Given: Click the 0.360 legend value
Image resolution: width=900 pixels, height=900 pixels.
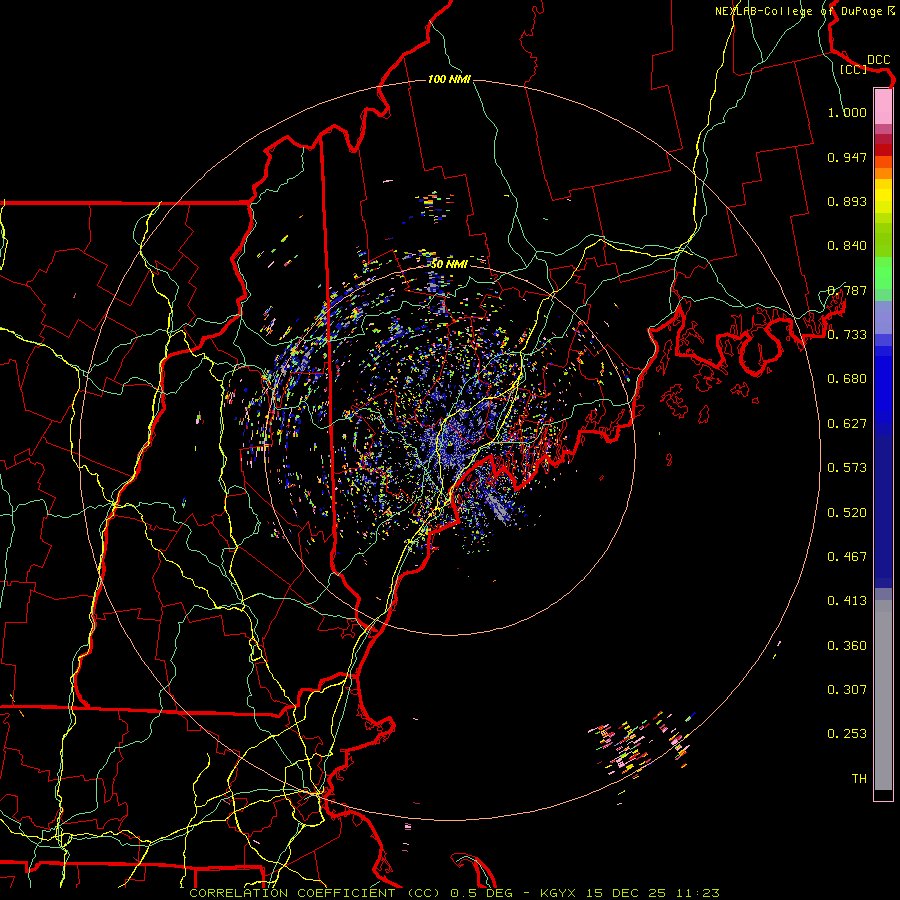Looking at the screenshot, I should click(847, 646).
